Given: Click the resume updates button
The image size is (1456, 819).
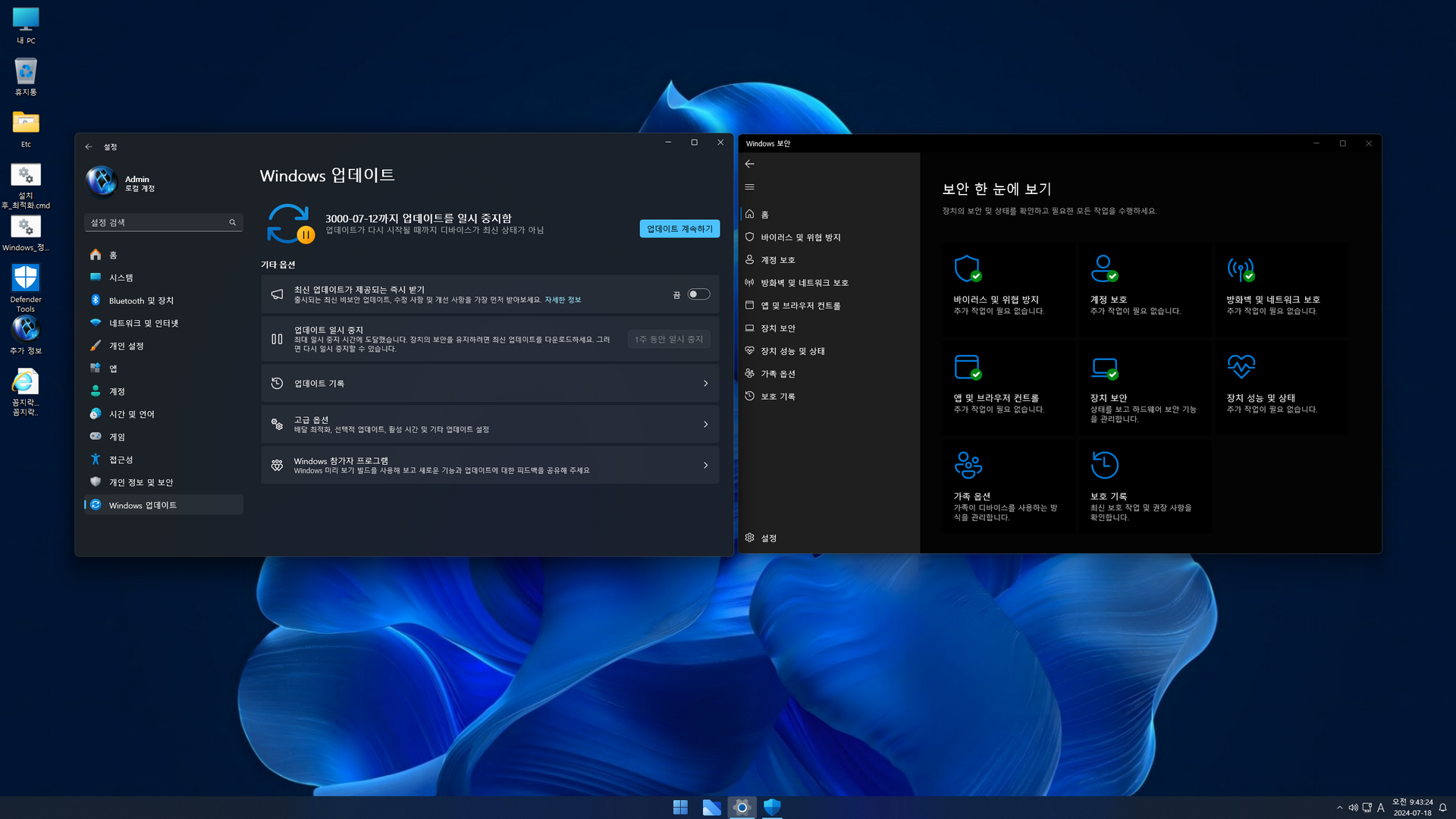Looking at the screenshot, I should coord(679,229).
